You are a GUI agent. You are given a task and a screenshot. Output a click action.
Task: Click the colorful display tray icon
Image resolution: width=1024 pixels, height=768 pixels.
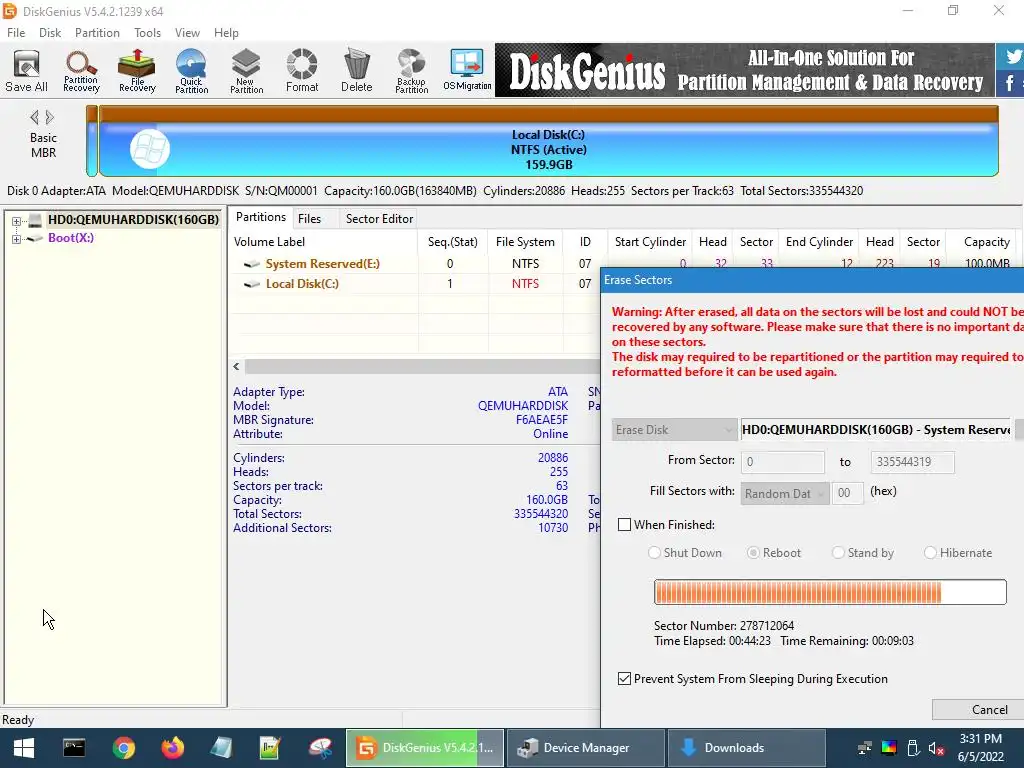click(x=889, y=748)
